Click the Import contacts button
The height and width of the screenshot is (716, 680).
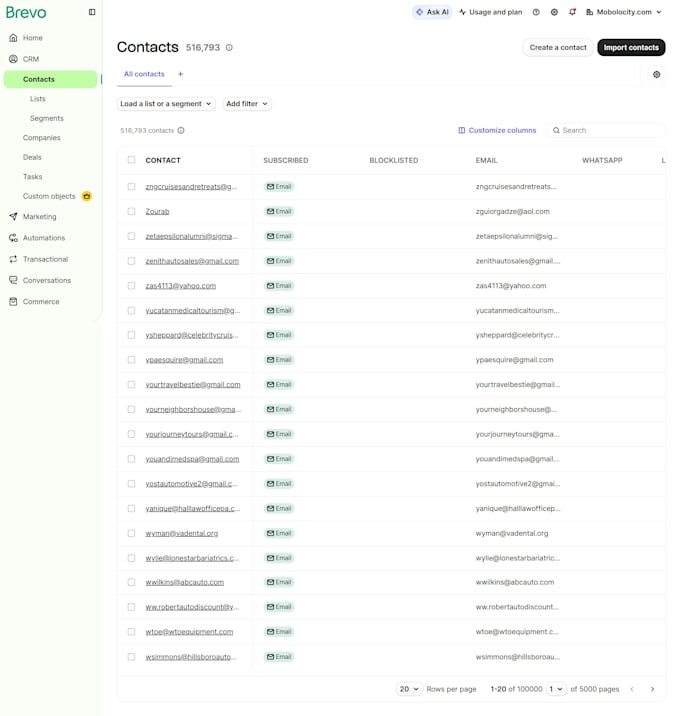631,47
